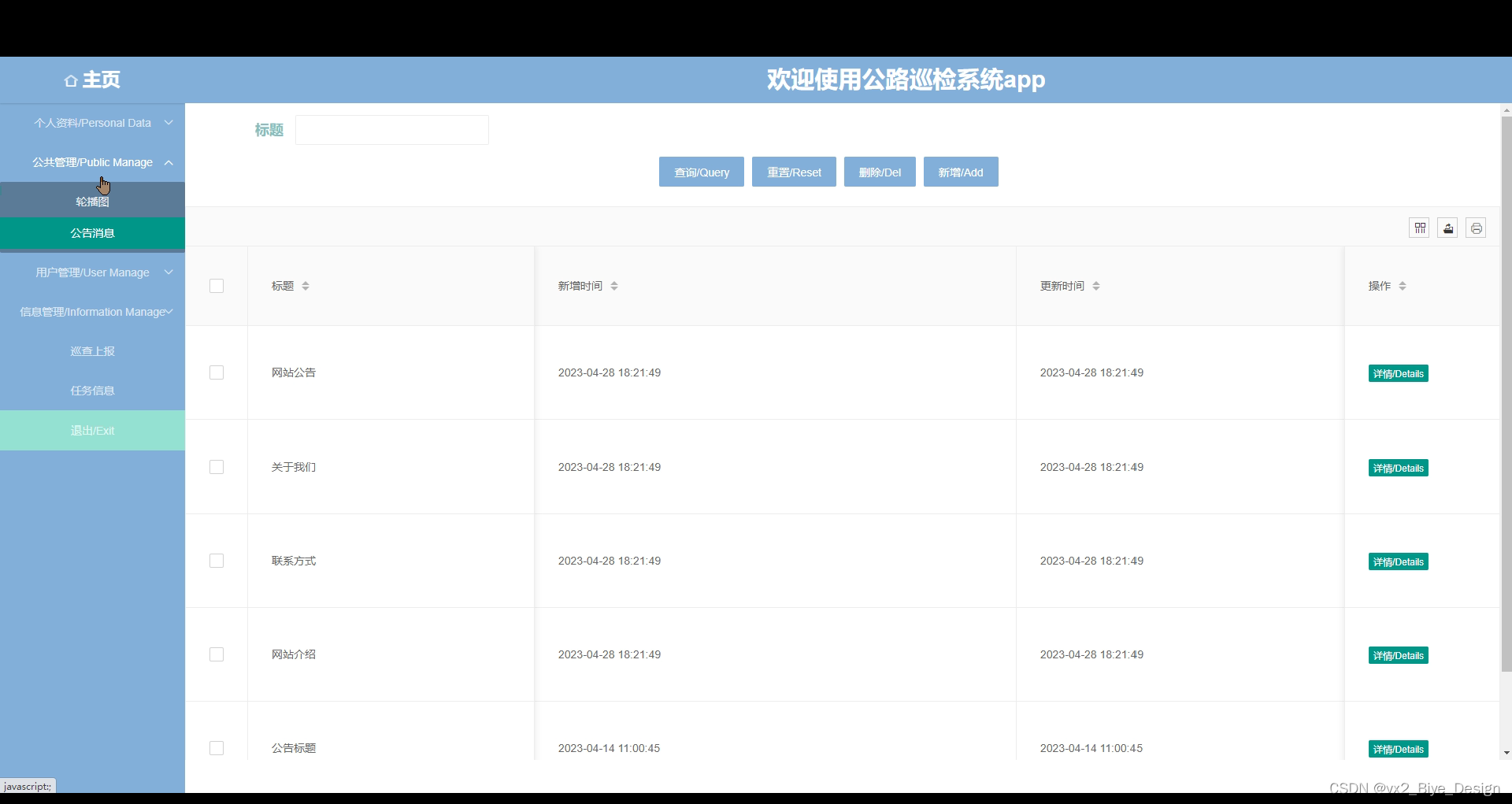Viewport: 1512px width, 804px height.
Task: Click the 重置/Reset button
Action: click(x=794, y=172)
